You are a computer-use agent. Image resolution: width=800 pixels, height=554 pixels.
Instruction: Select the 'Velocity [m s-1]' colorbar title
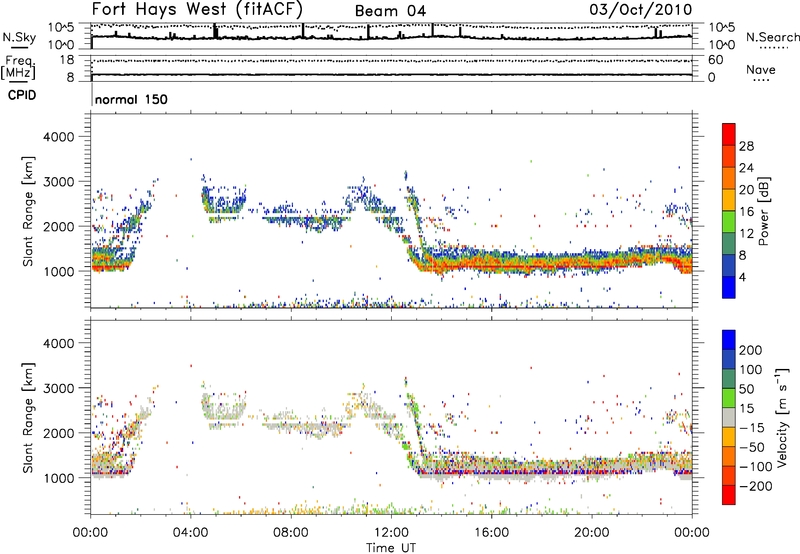782,417
